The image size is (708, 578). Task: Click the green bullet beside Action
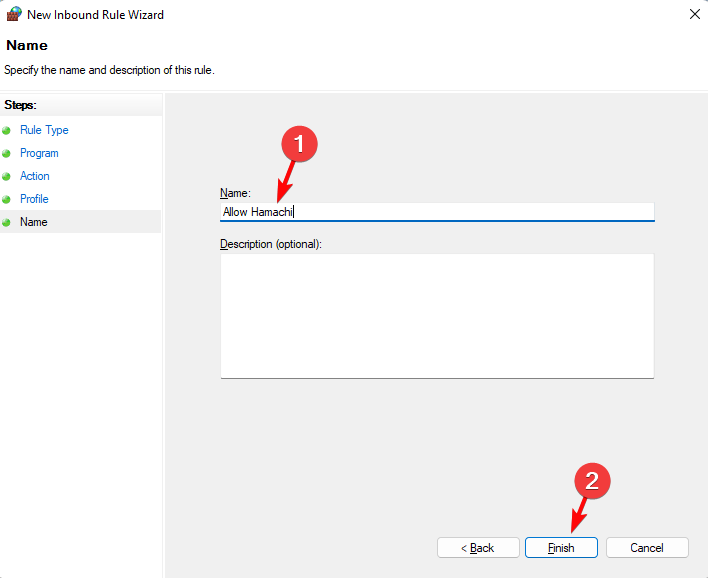[6, 177]
